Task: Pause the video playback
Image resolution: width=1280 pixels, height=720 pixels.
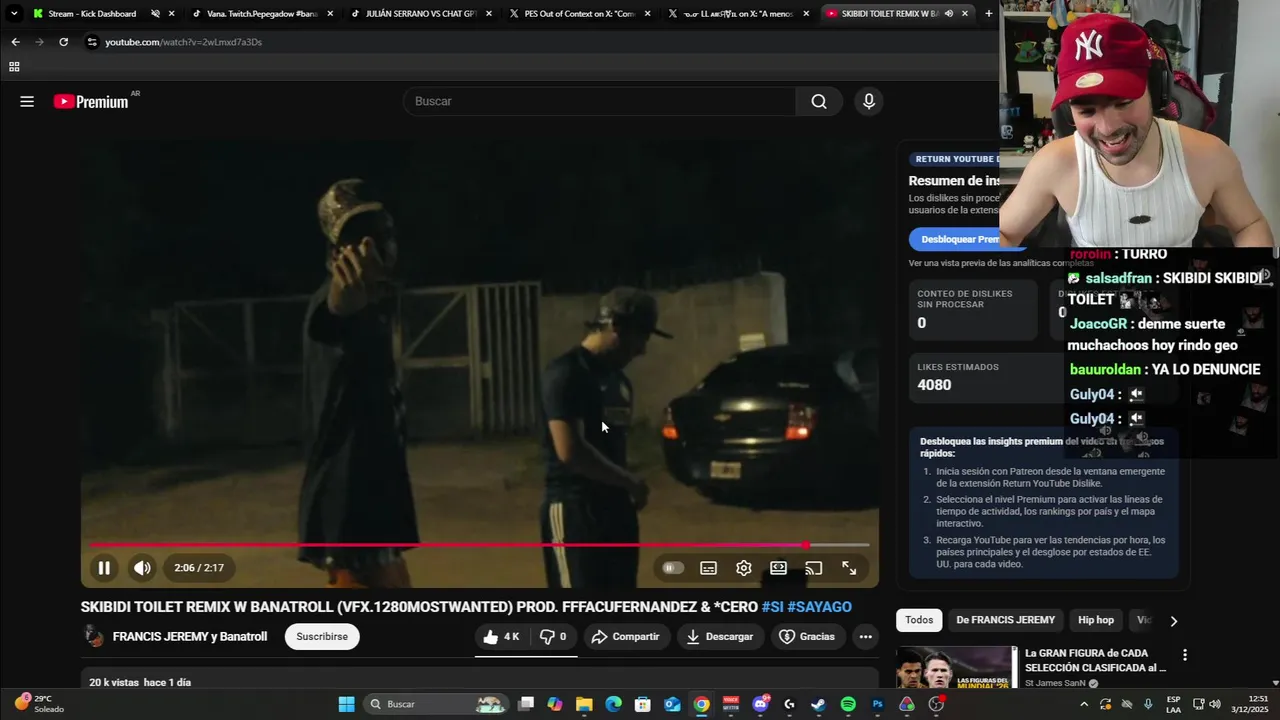Action: (104, 568)
